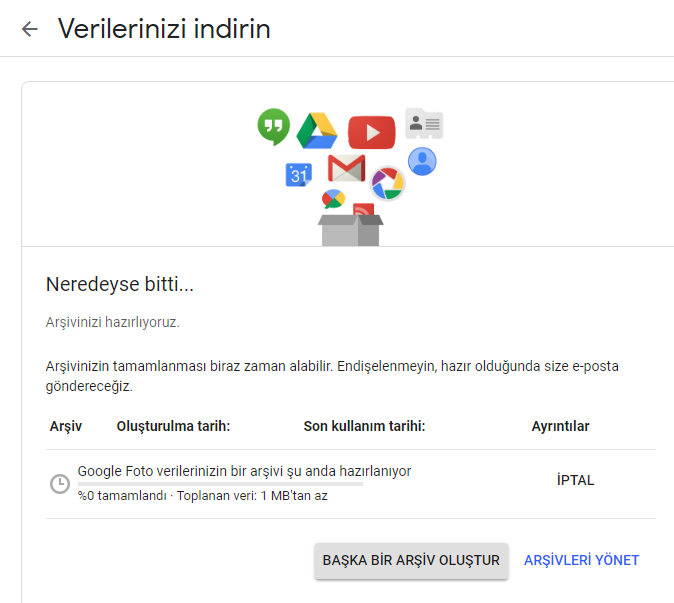
Task: Click the green Hangouts quote-bubble icon
Action: (273, 128)
